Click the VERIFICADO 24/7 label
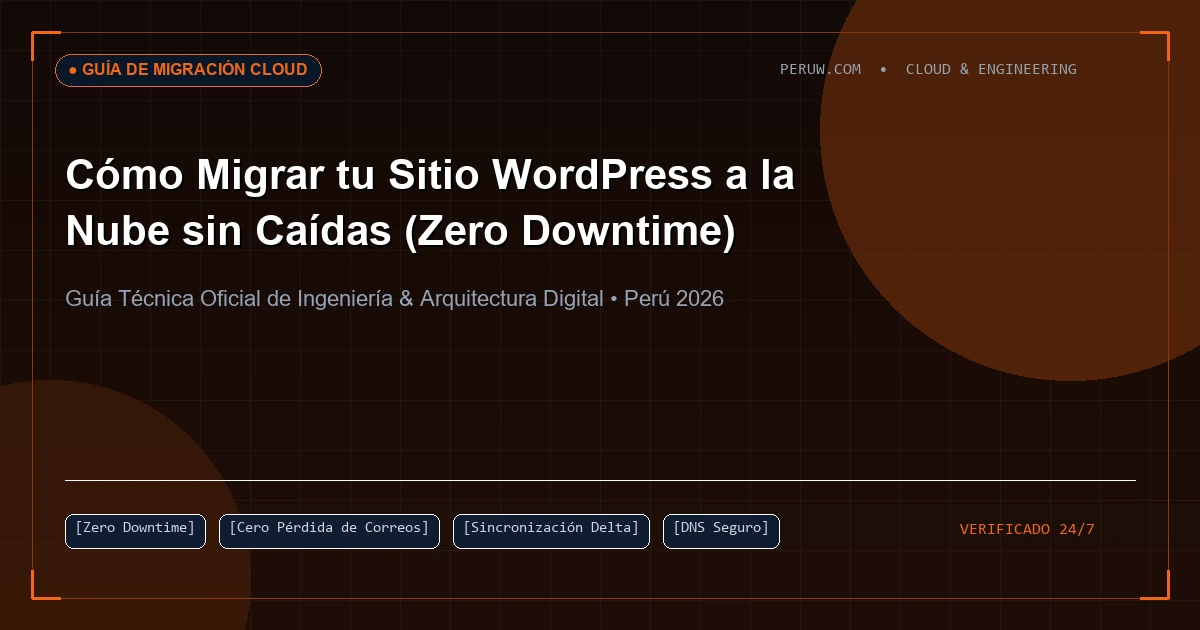 (x=1027, y=529)
